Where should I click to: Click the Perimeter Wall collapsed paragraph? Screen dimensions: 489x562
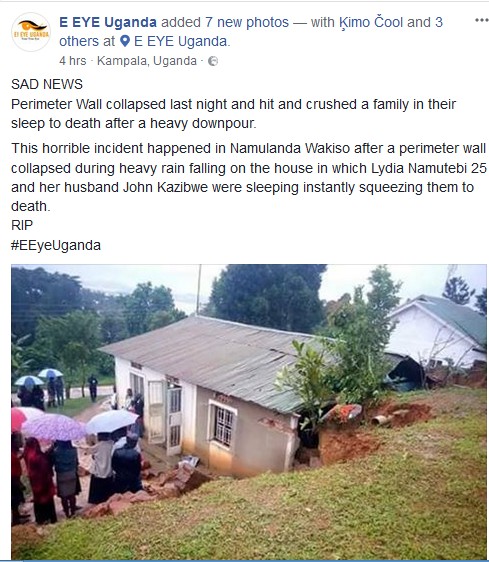(234, 114)
